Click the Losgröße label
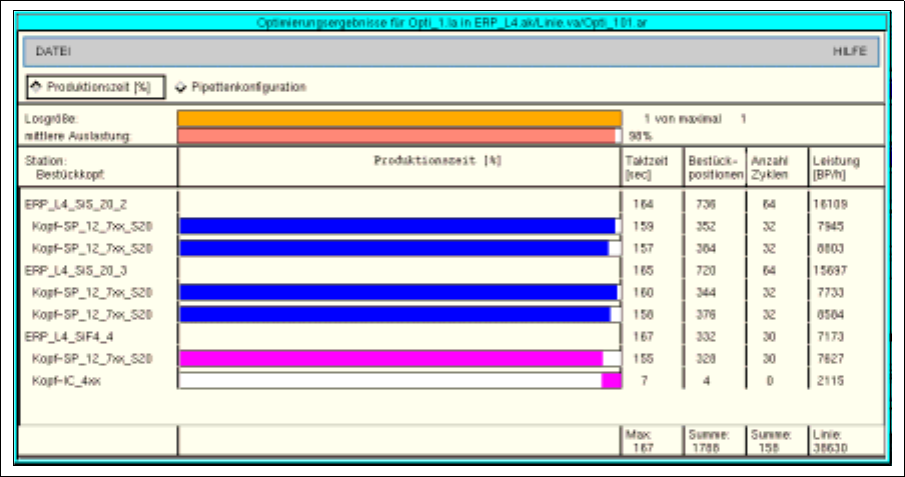The image size is (905, 477). (51, 119)
